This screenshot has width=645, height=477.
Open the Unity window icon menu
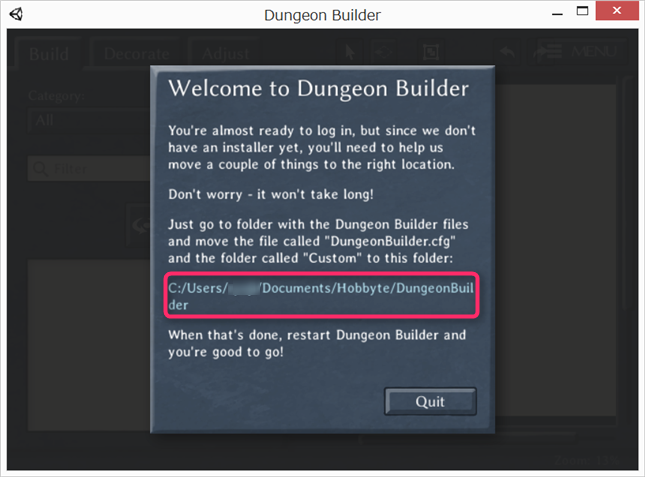tap(16, 14)
